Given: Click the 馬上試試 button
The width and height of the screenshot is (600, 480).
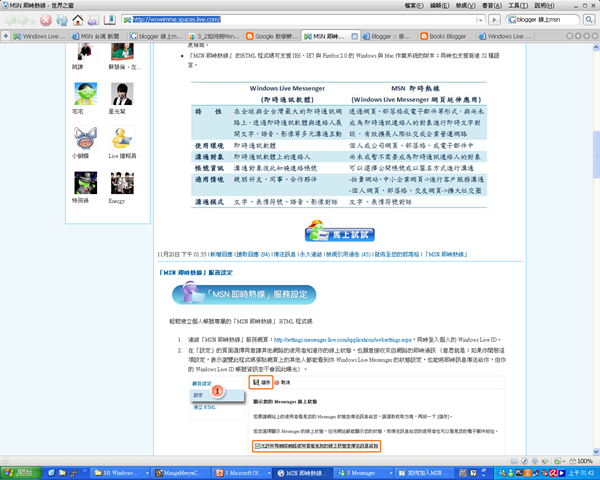Looking at the screenshot, I should tap(340, 232).
